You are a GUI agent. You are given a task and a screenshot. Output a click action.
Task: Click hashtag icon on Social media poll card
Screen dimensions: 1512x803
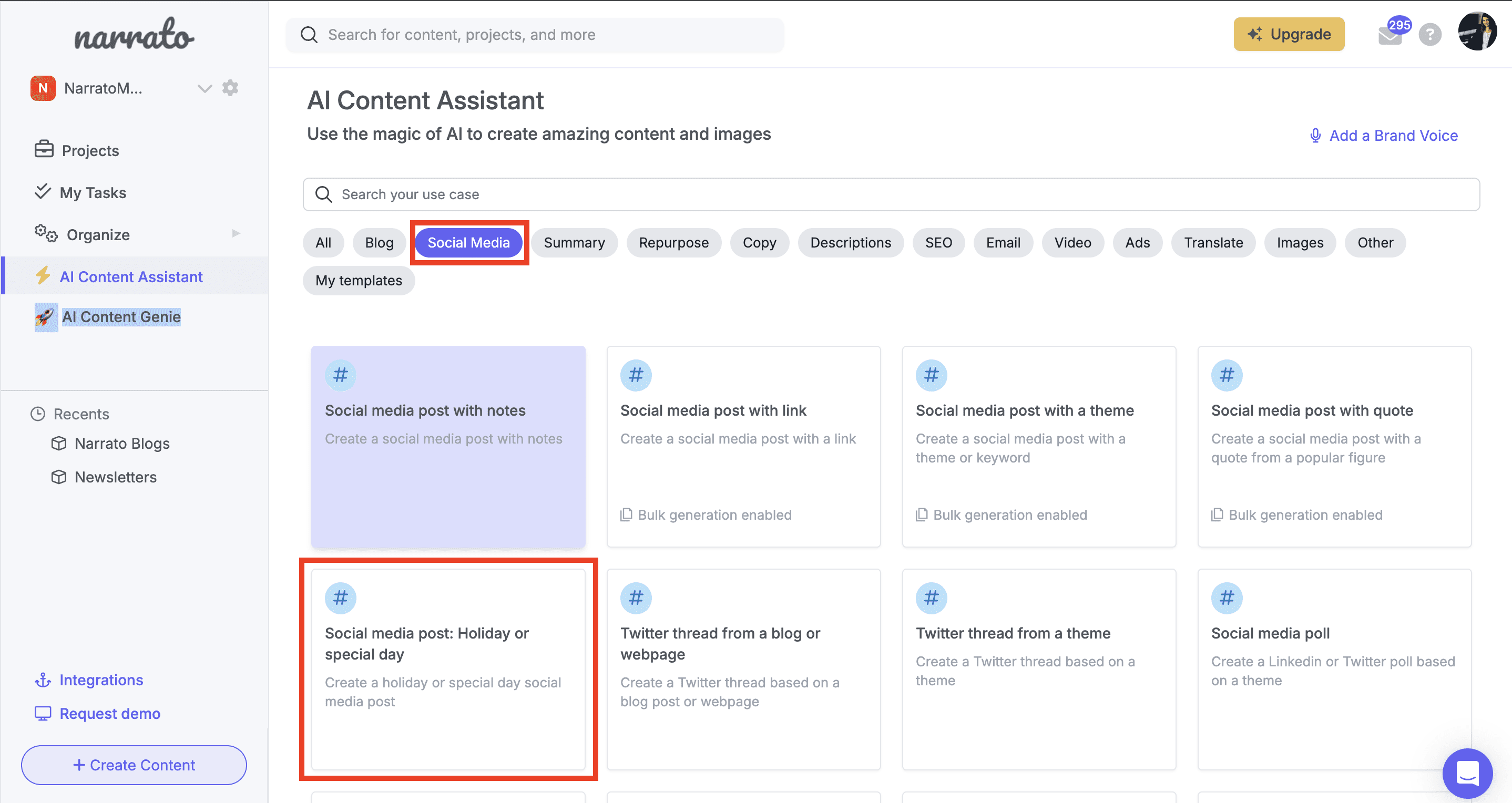tap(1227, 598)
